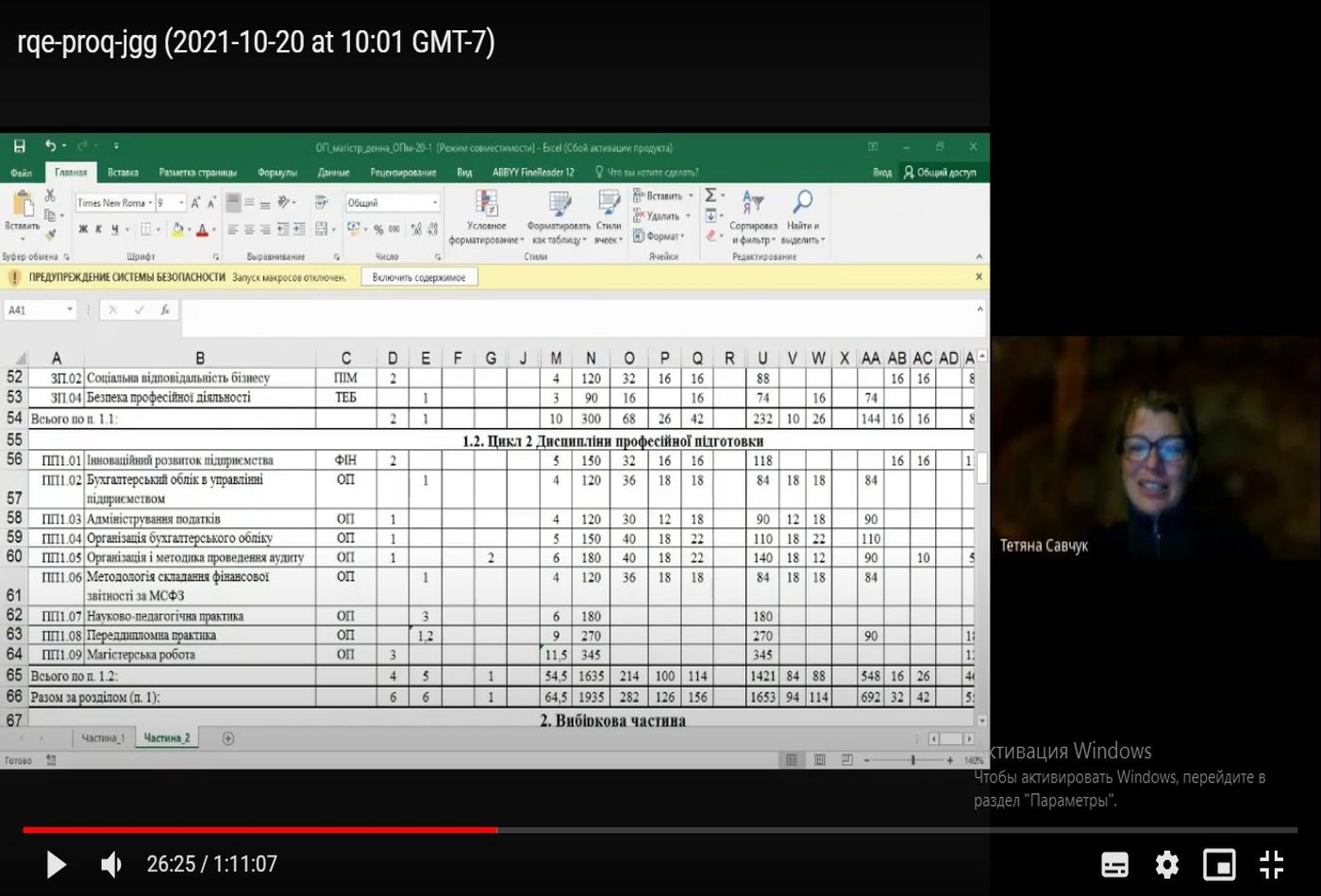The image size is (1321, 896).
Task: Expand the font name dropdown
Action: click(x=150, y=203)
